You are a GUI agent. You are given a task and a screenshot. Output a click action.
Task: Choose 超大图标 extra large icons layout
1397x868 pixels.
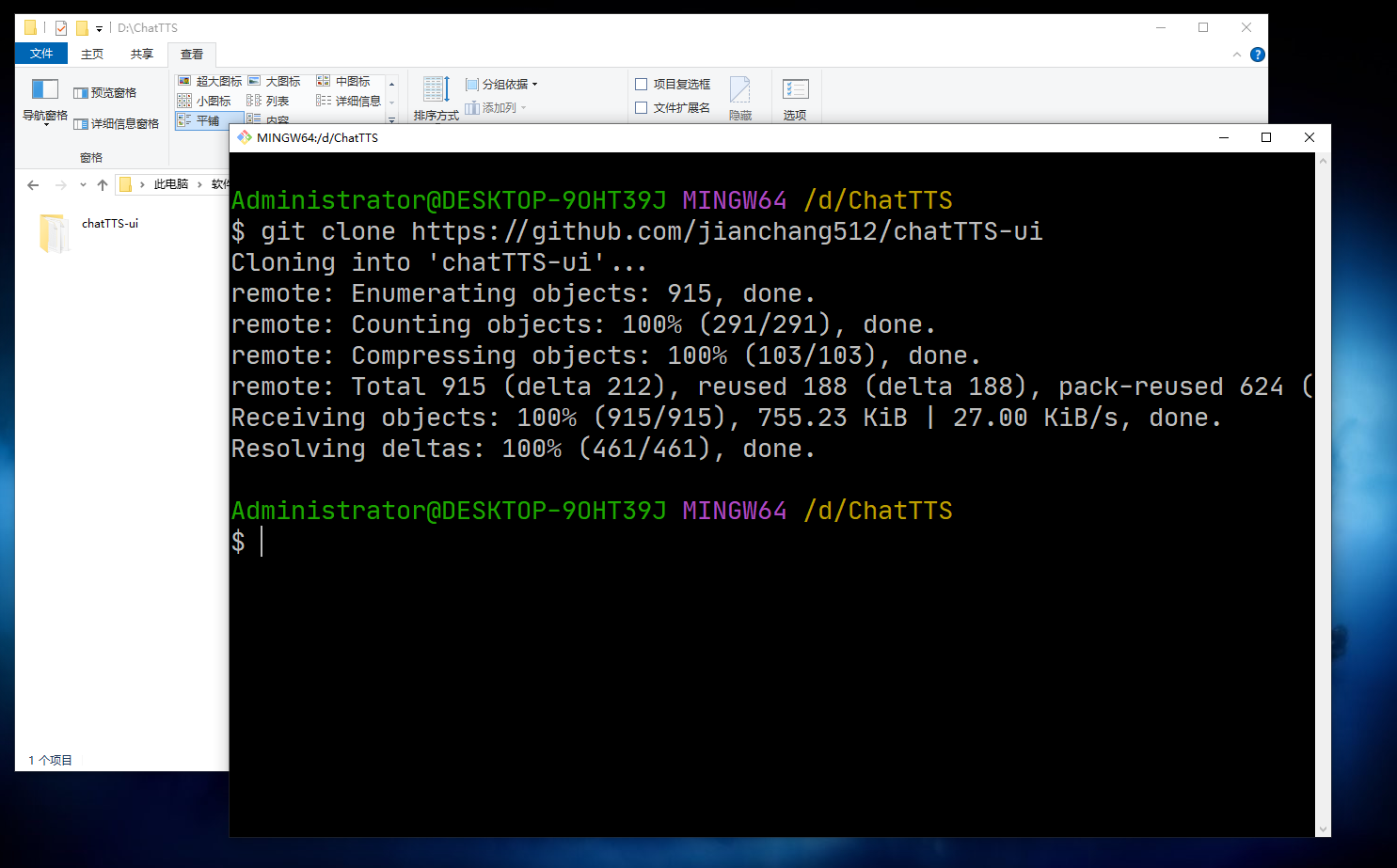tap(210, 82)
